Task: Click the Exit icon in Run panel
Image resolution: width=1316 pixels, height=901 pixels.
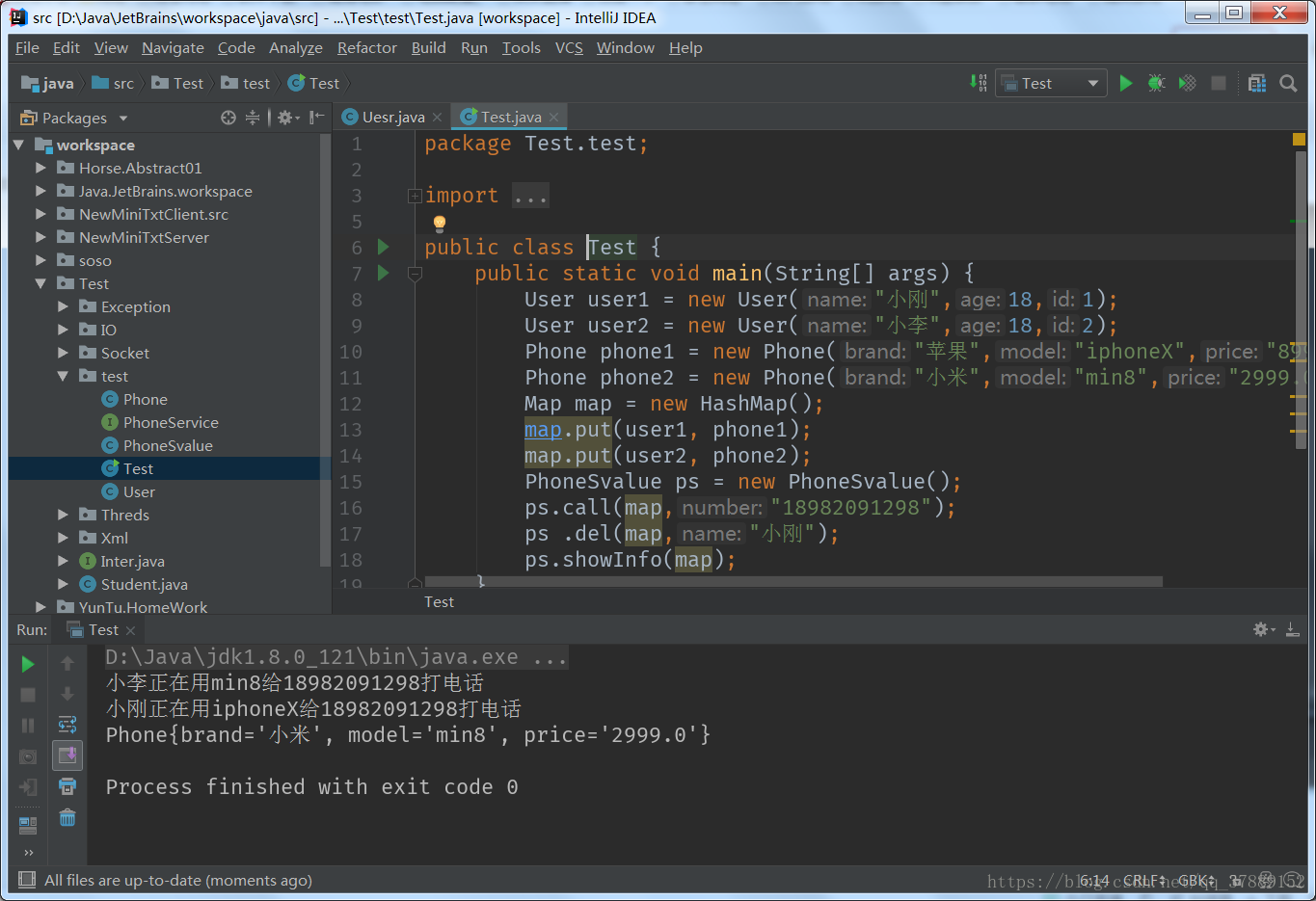Action: click(x=28, y=787)
